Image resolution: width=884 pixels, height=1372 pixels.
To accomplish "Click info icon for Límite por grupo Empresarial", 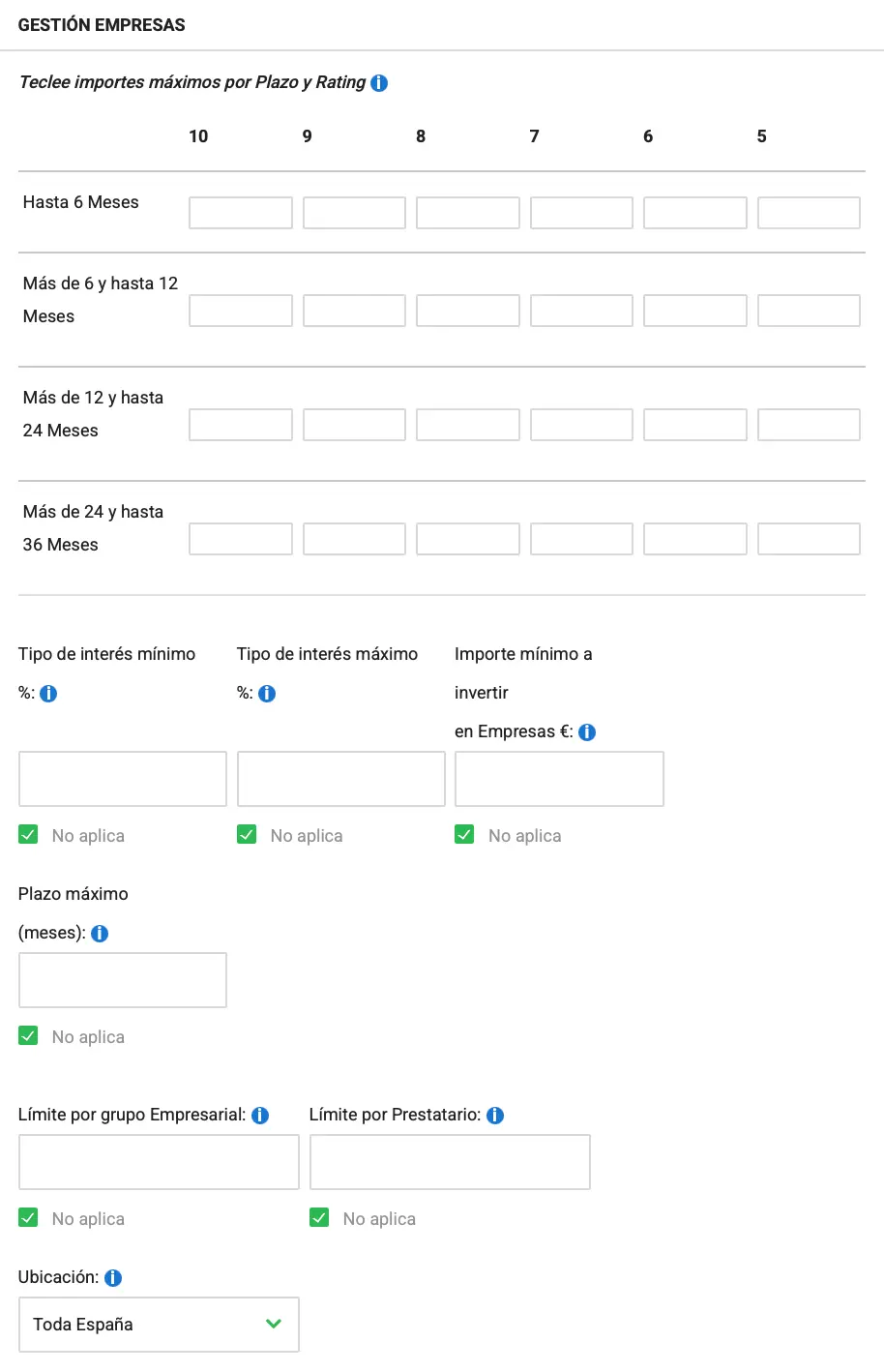I will pyautogui.click(x=260, y=1116).
